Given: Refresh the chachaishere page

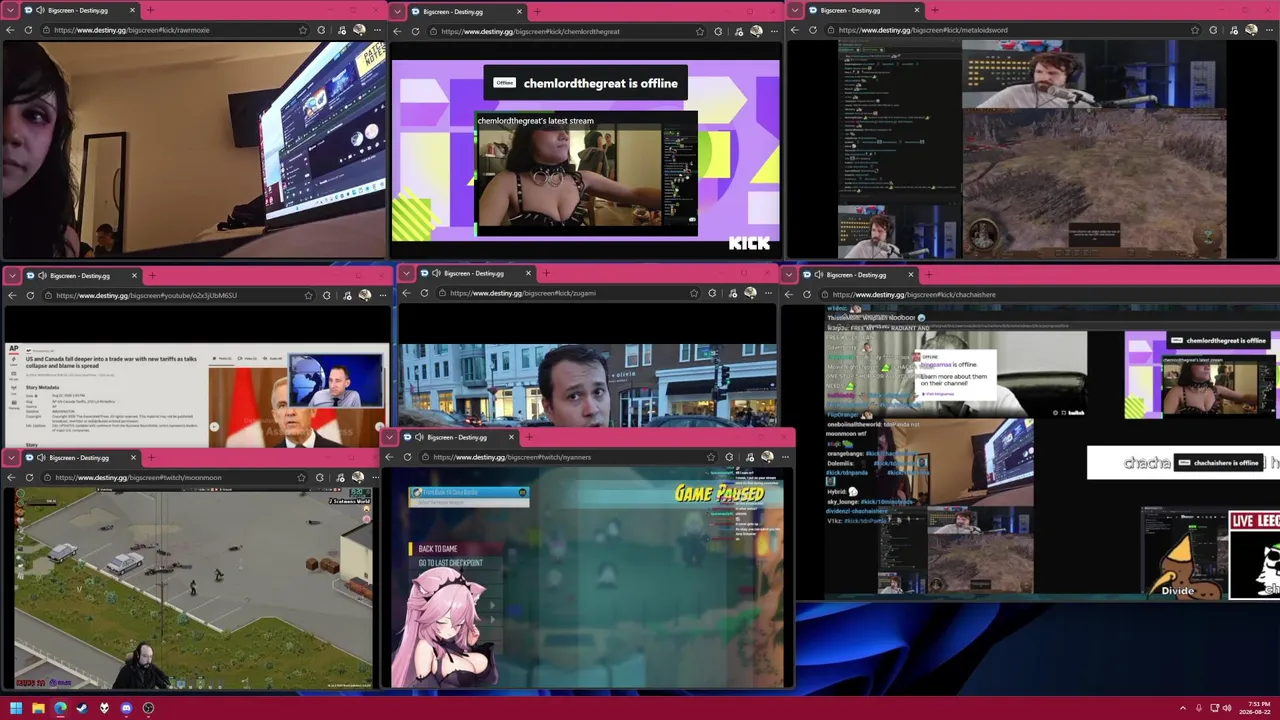Looking at the screenshot, I should coord(807,294).
